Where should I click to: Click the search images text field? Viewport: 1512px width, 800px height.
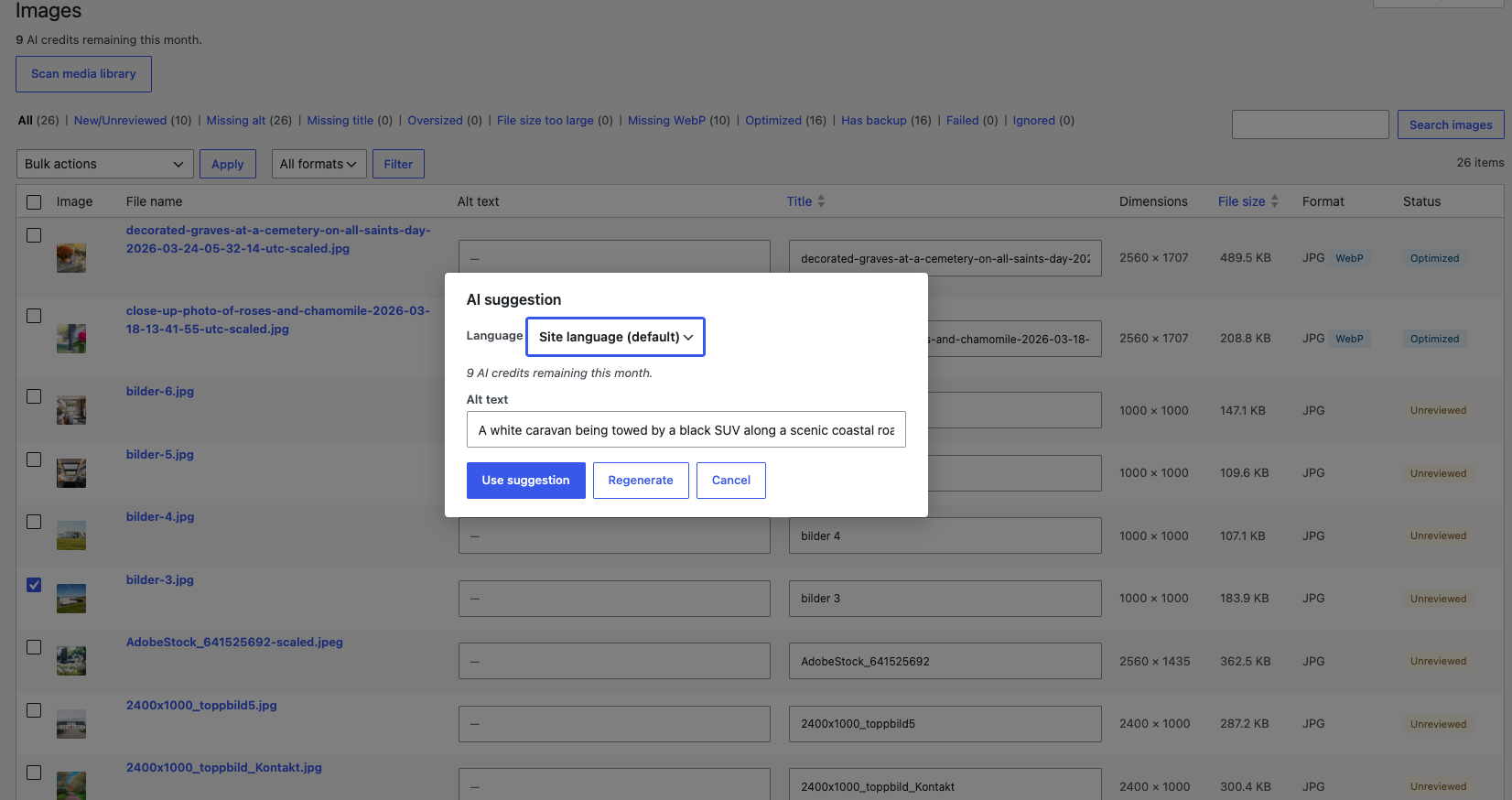1311,124
